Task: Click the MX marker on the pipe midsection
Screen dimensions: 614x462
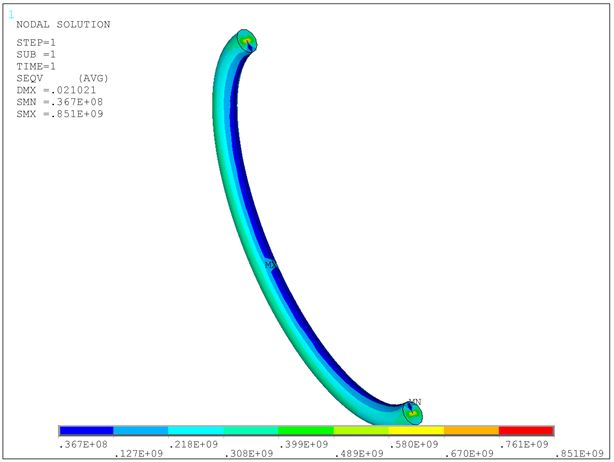Action: (269, 265)
